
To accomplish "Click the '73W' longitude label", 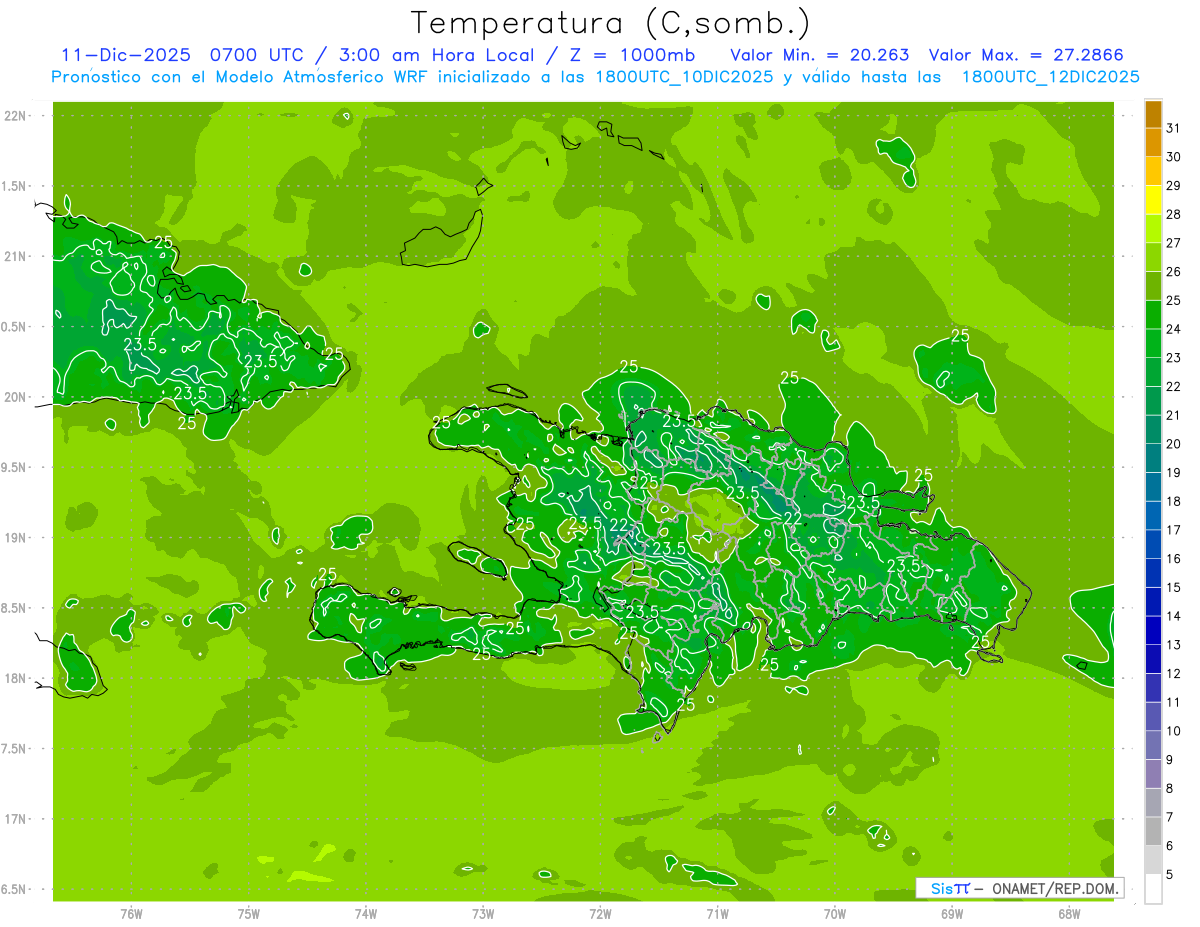I will pos(483,914).
